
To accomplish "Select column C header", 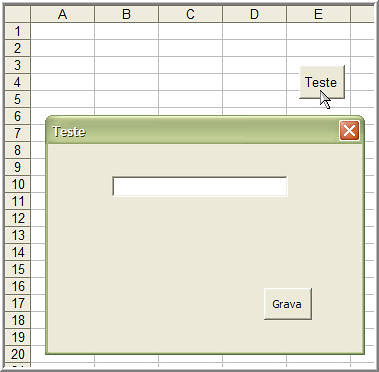I will 190,14.
